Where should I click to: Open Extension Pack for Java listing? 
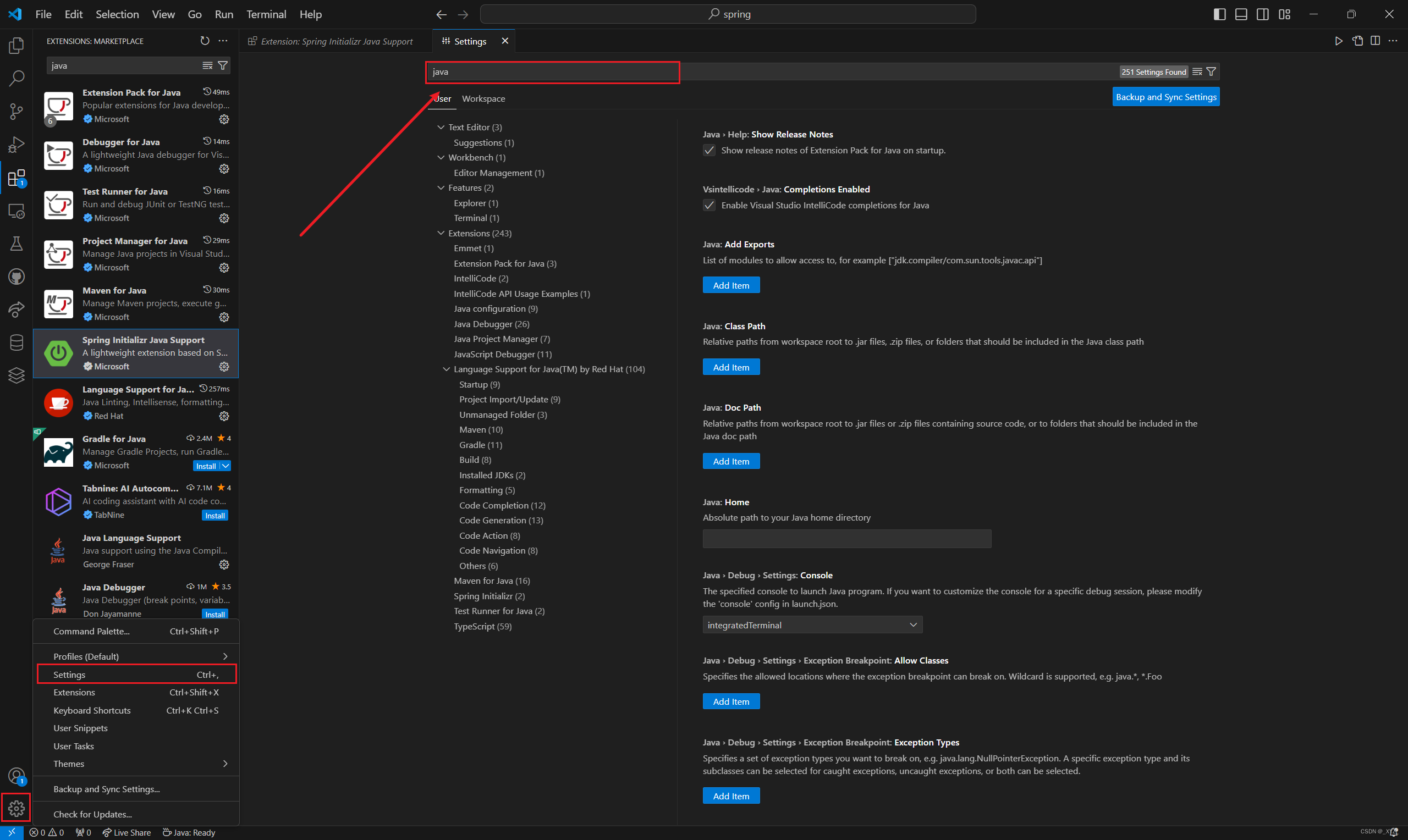pyautogui.click(x=136, y=106)
